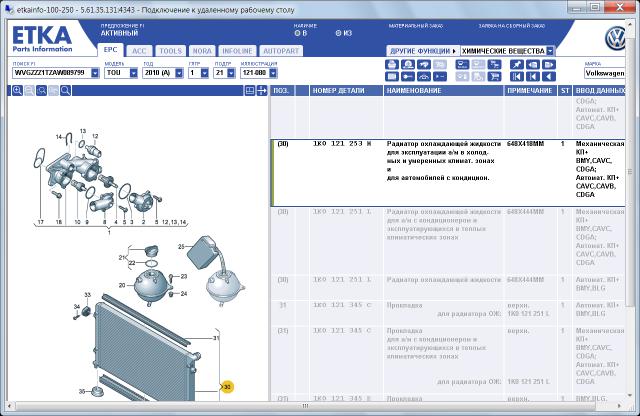Click the car silhouette toolbar icon
640x416 pixels.
click(x=424, y=76)
